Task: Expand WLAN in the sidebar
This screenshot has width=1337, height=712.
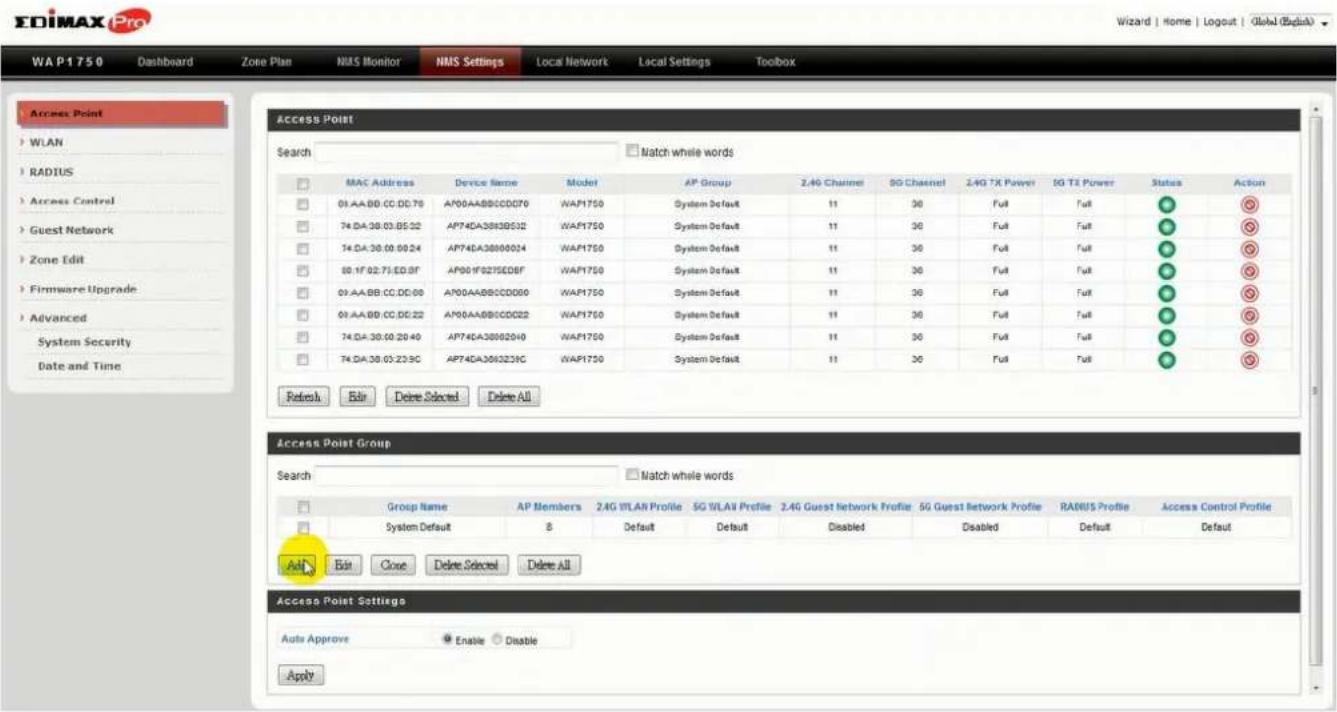Action: (47, 142)
